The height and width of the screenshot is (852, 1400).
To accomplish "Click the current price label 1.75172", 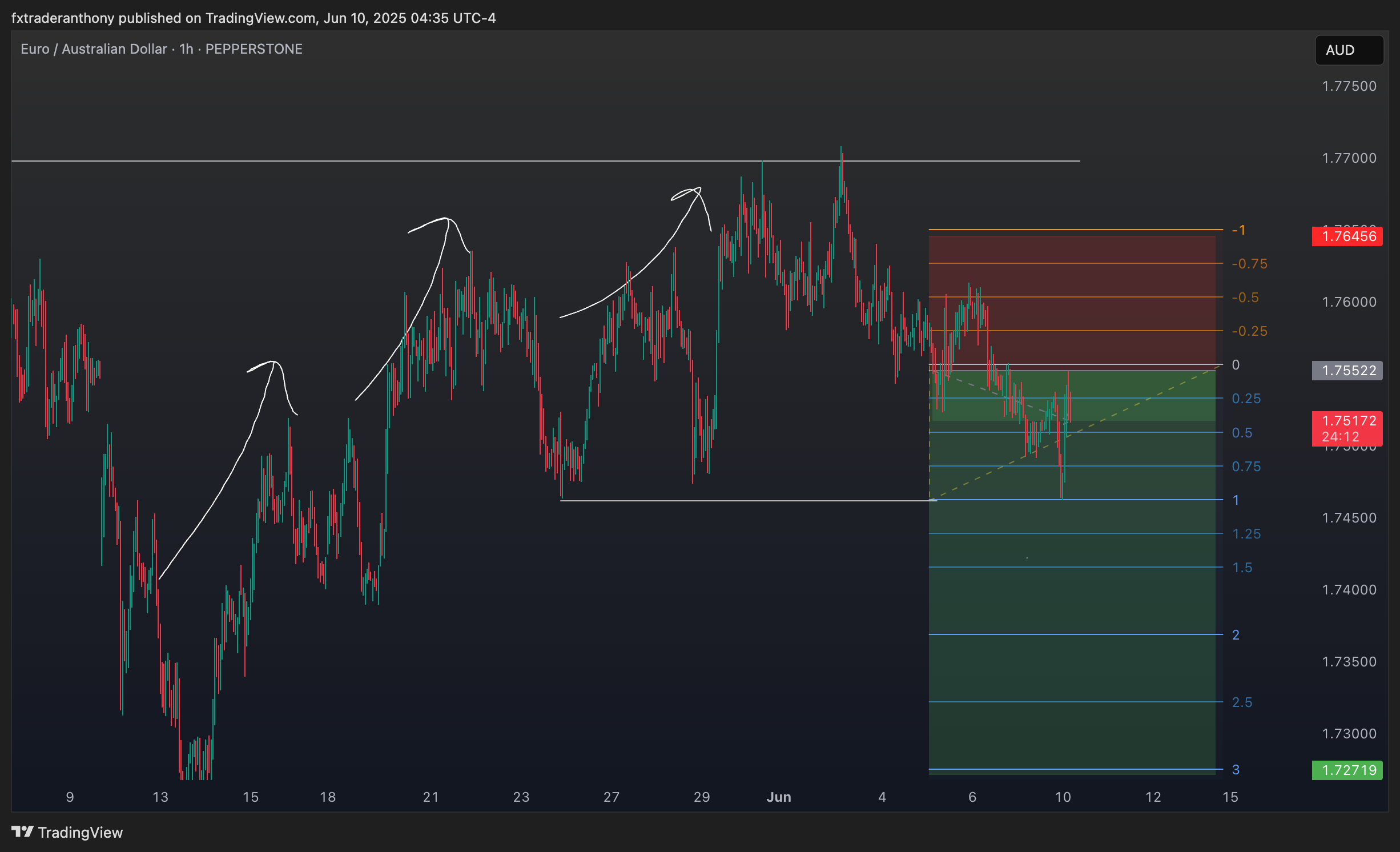I will point(1347,429).
